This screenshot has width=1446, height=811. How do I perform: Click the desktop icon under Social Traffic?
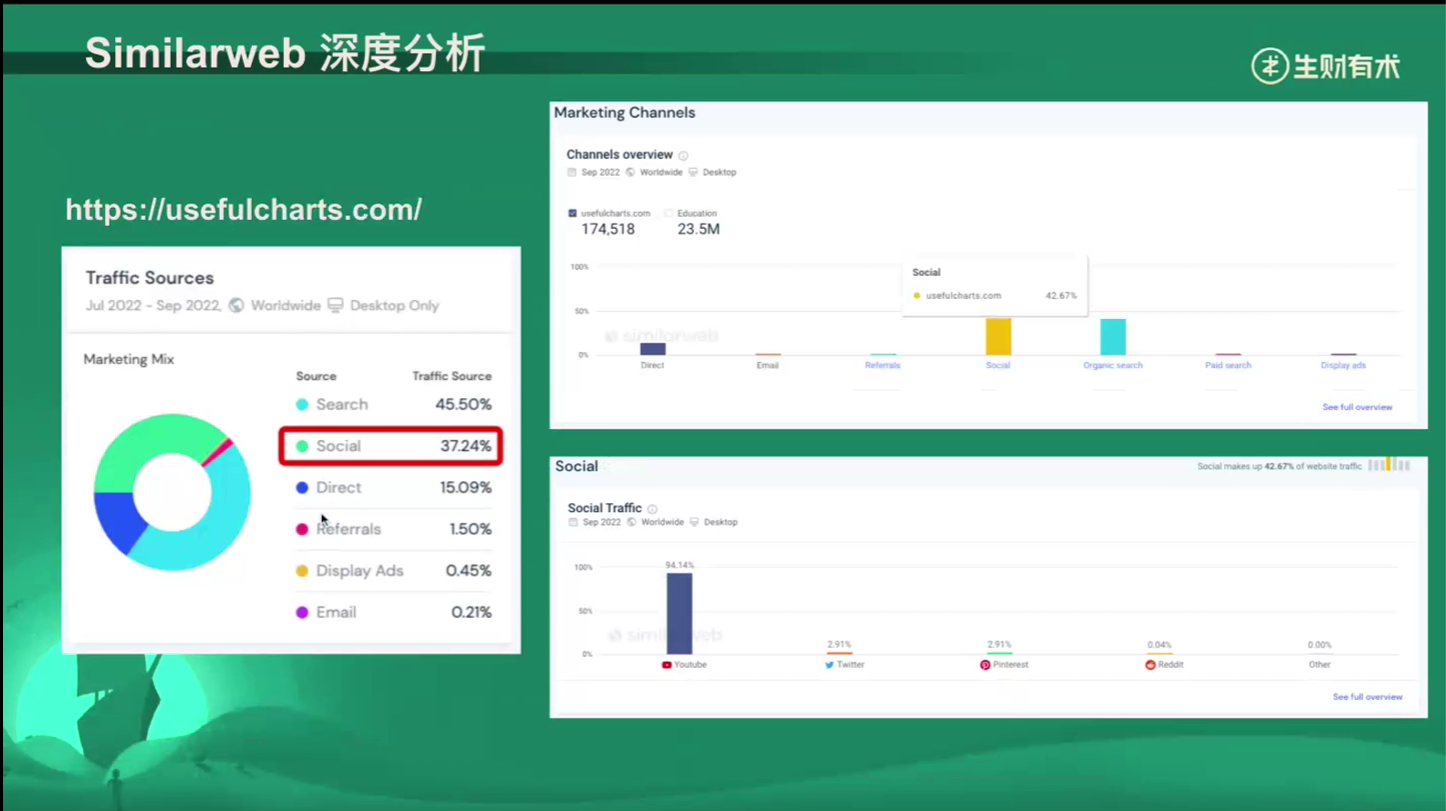tap(694, 522)
